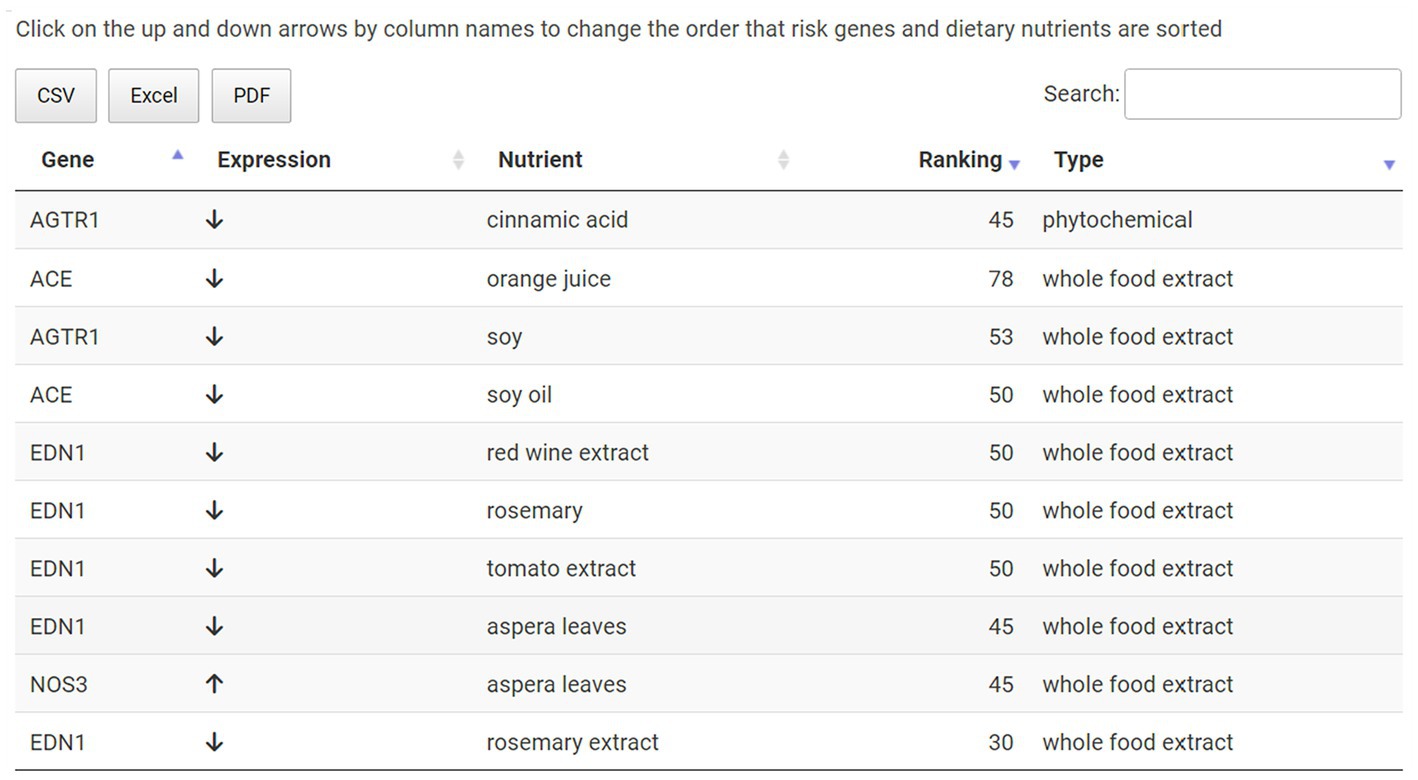Sort by the Nutrient column header
The image size is (1418, 780).
tap(540, 160)
